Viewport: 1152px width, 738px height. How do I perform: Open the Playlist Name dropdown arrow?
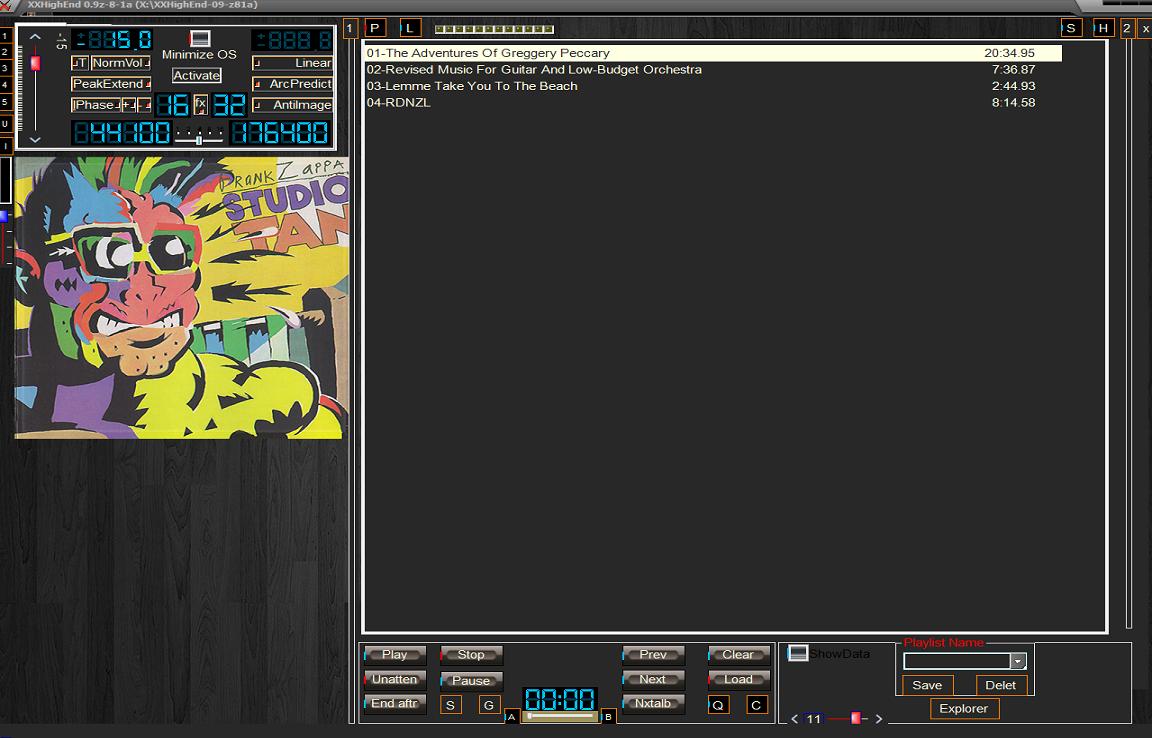pos(1018,662)
